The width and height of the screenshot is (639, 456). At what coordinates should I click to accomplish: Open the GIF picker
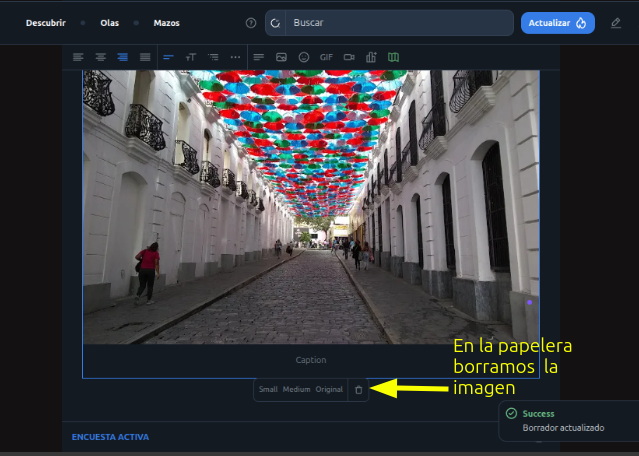(326, 57)
